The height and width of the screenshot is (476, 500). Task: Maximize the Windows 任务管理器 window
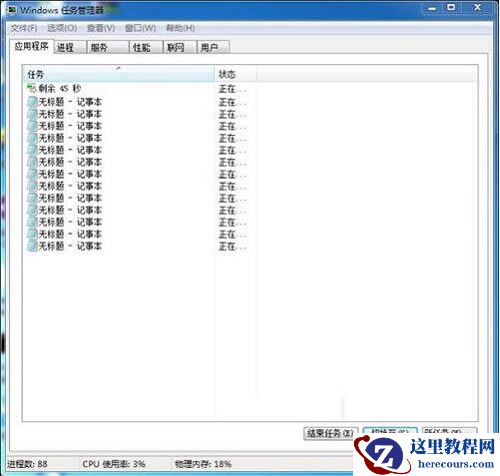451,8
